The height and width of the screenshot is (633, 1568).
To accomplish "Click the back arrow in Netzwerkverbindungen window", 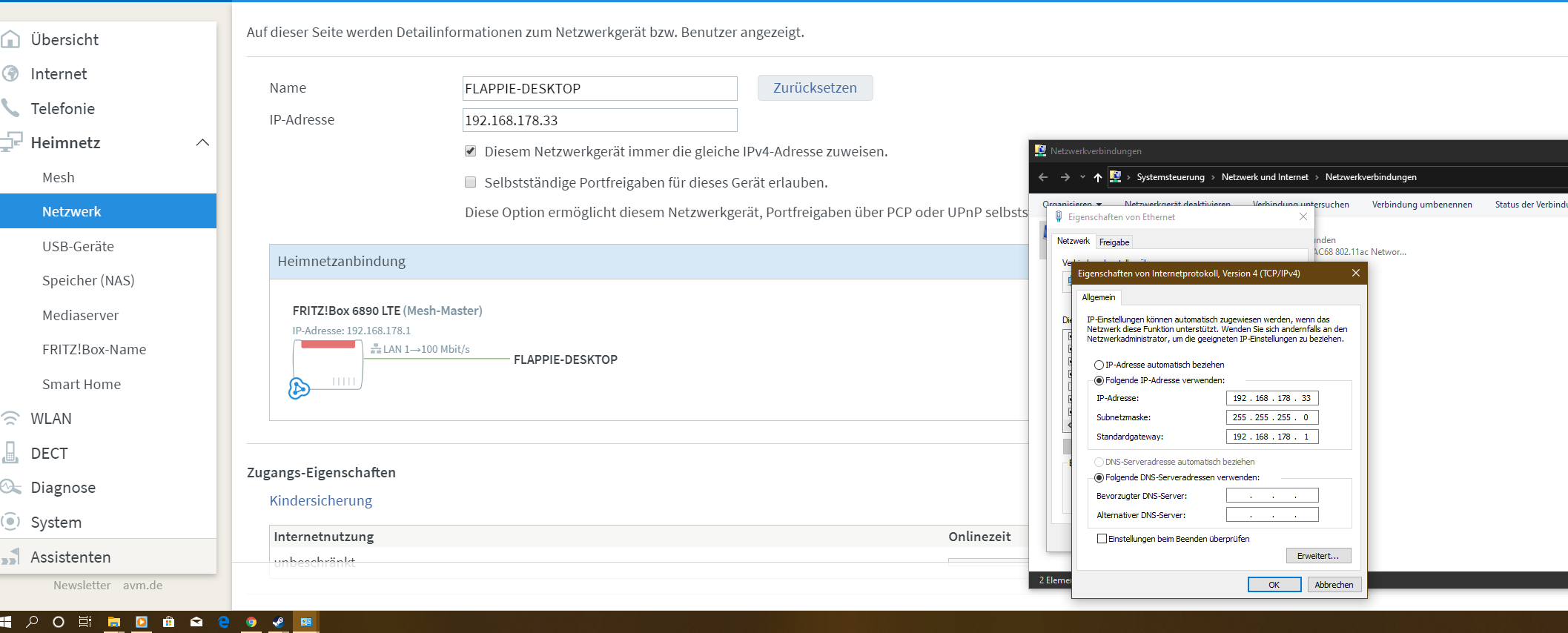I will pos(1043,177).
